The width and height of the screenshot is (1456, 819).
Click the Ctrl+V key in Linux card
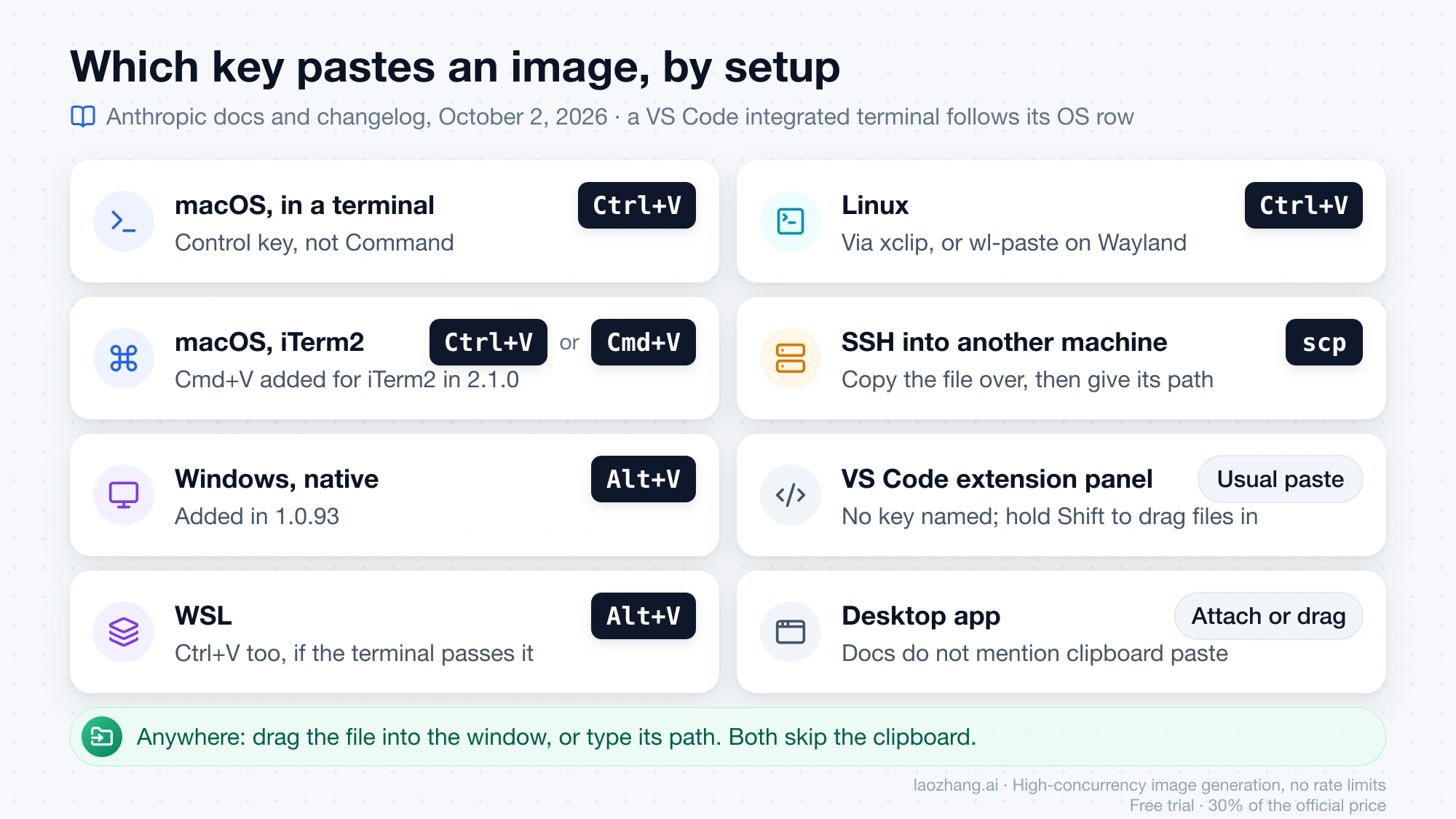tap(1304, 205)
